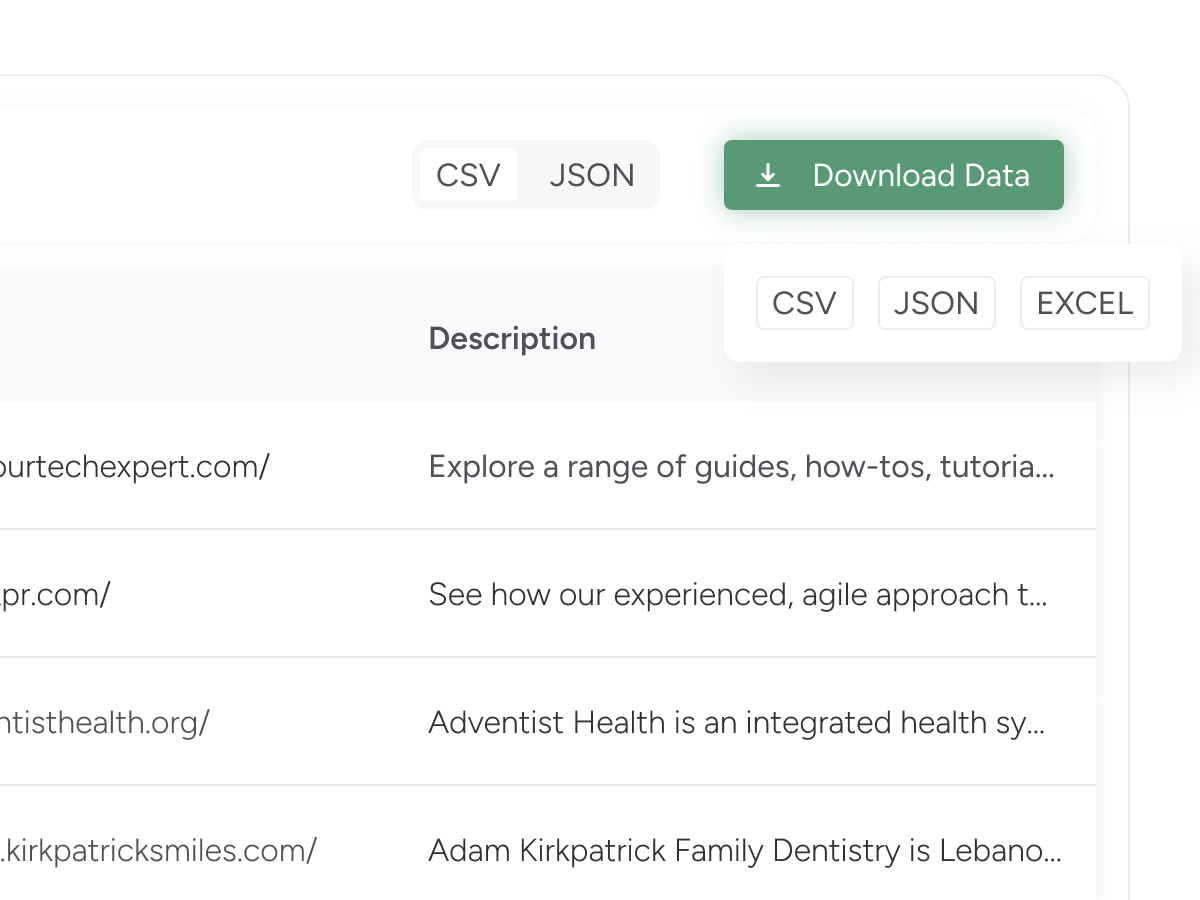Click gap between JSON toggle and Download Data
The width and height of the screenshot is (1200, 900).
coord(691,176)
